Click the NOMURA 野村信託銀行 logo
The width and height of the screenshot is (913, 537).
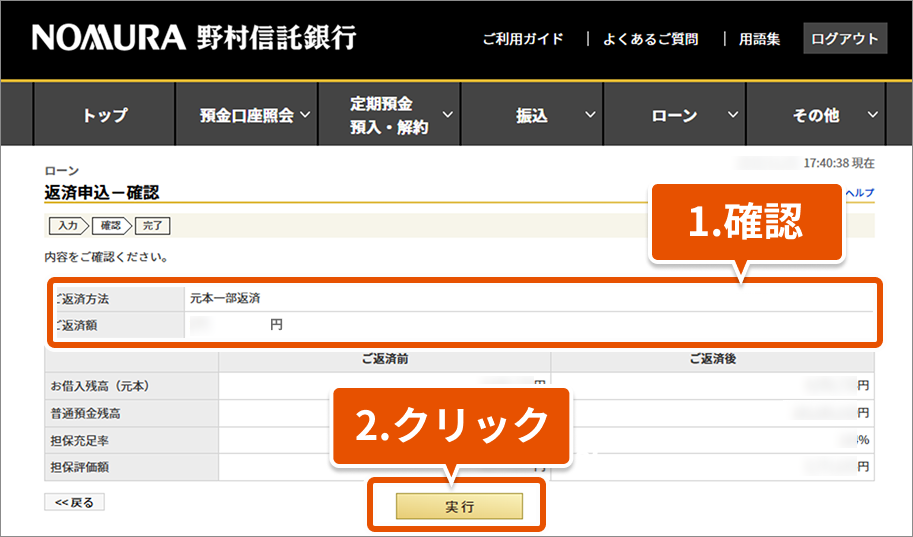(194, 39)
